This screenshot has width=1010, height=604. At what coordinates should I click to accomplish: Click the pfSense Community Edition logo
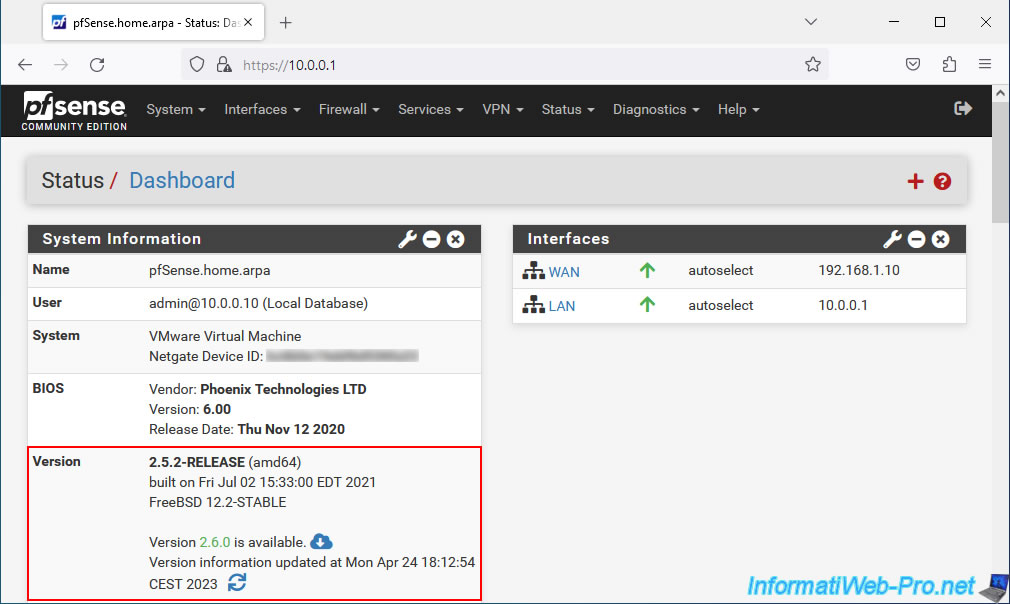[74, 111]
